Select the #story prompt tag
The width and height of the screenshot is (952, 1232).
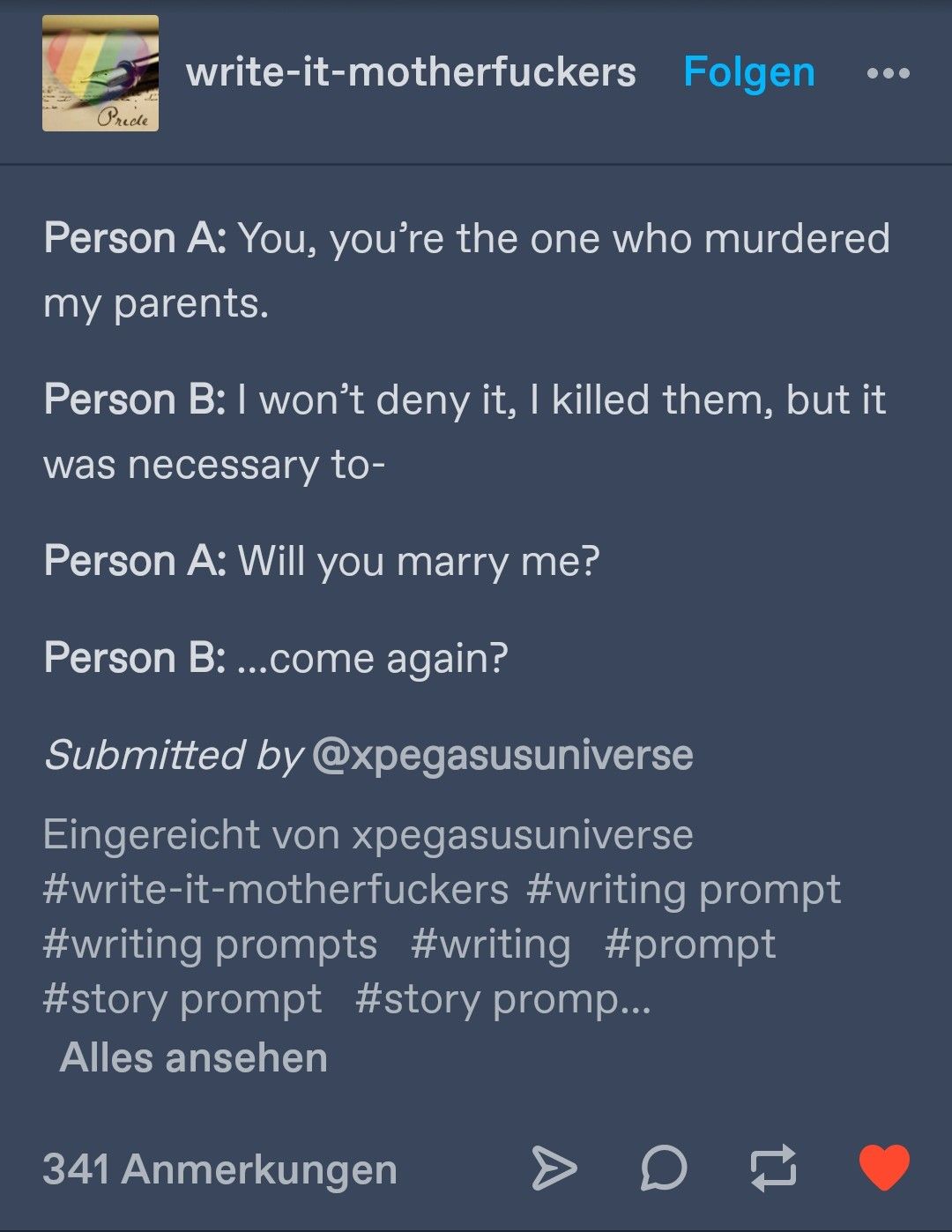182,999
